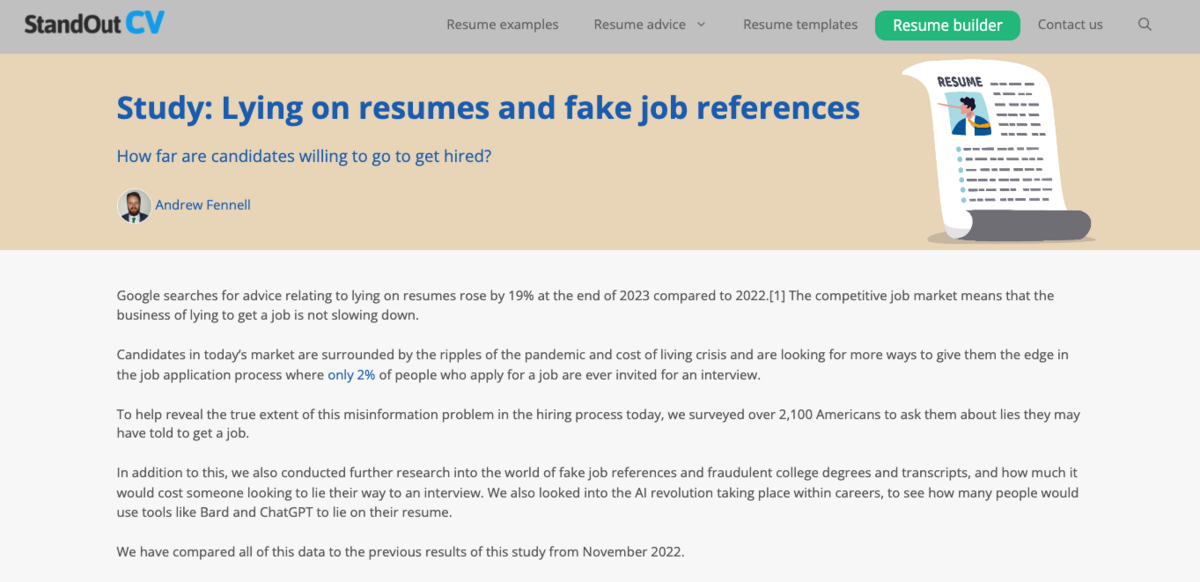Click the green Resume builder button
1200x582 pixels.
tap(947, 25)
